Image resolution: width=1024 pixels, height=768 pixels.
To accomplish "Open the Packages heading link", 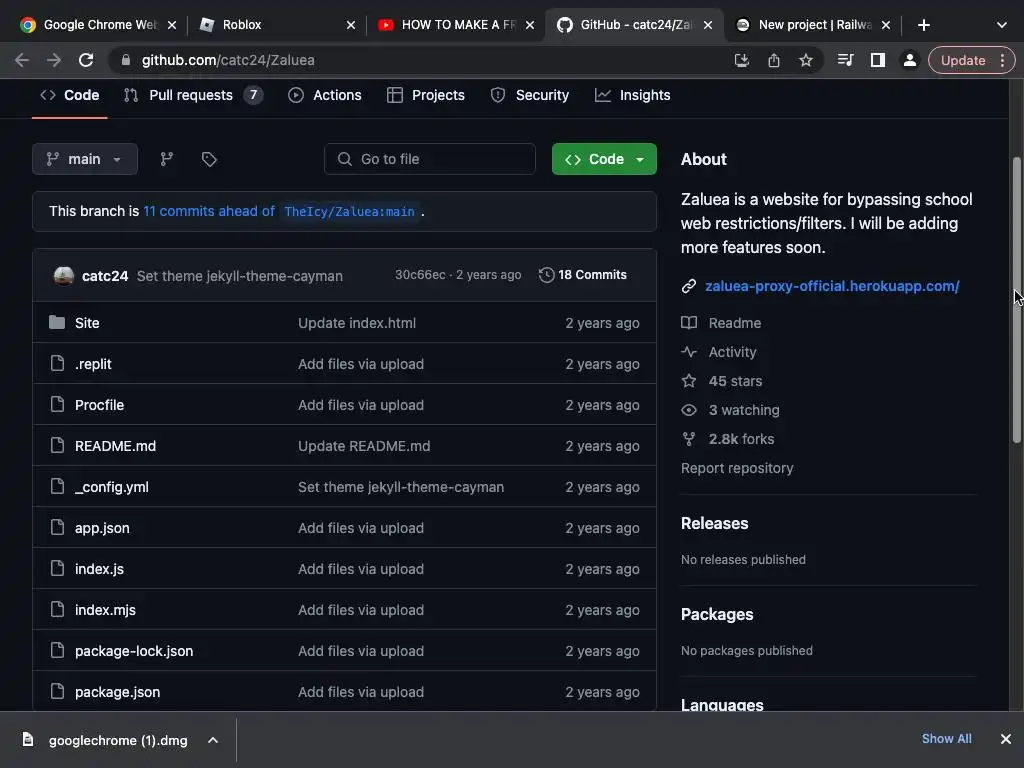I will [717, 615].
